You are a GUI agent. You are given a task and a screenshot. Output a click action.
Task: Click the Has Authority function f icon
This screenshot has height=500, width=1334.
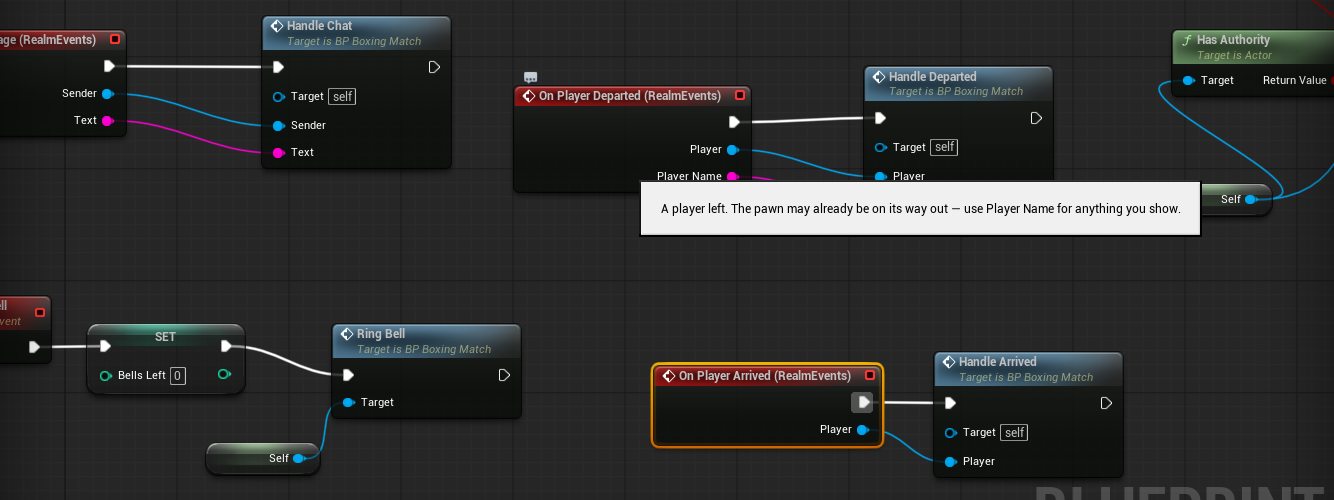click(x=1187, y=40)
